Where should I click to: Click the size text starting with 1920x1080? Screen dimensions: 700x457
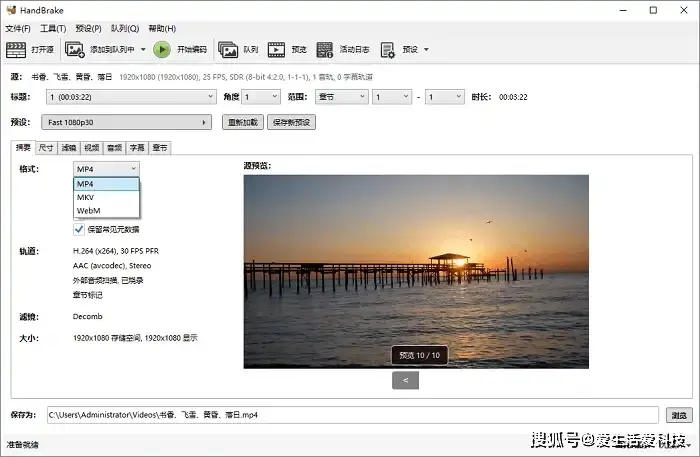coord(135,338)
